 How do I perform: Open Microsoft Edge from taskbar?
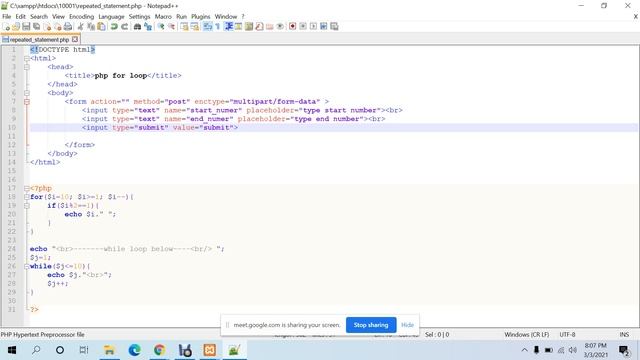tap(134, 350)
